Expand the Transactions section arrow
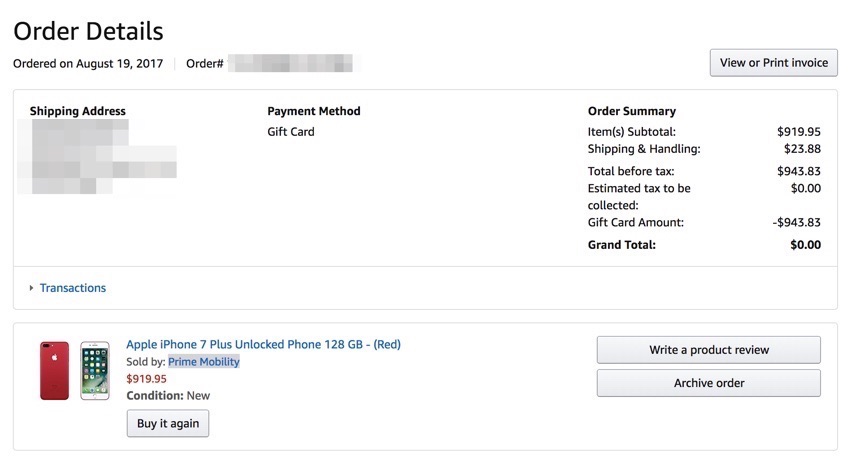Screen dimensions: 850x469 coord(31,288)
